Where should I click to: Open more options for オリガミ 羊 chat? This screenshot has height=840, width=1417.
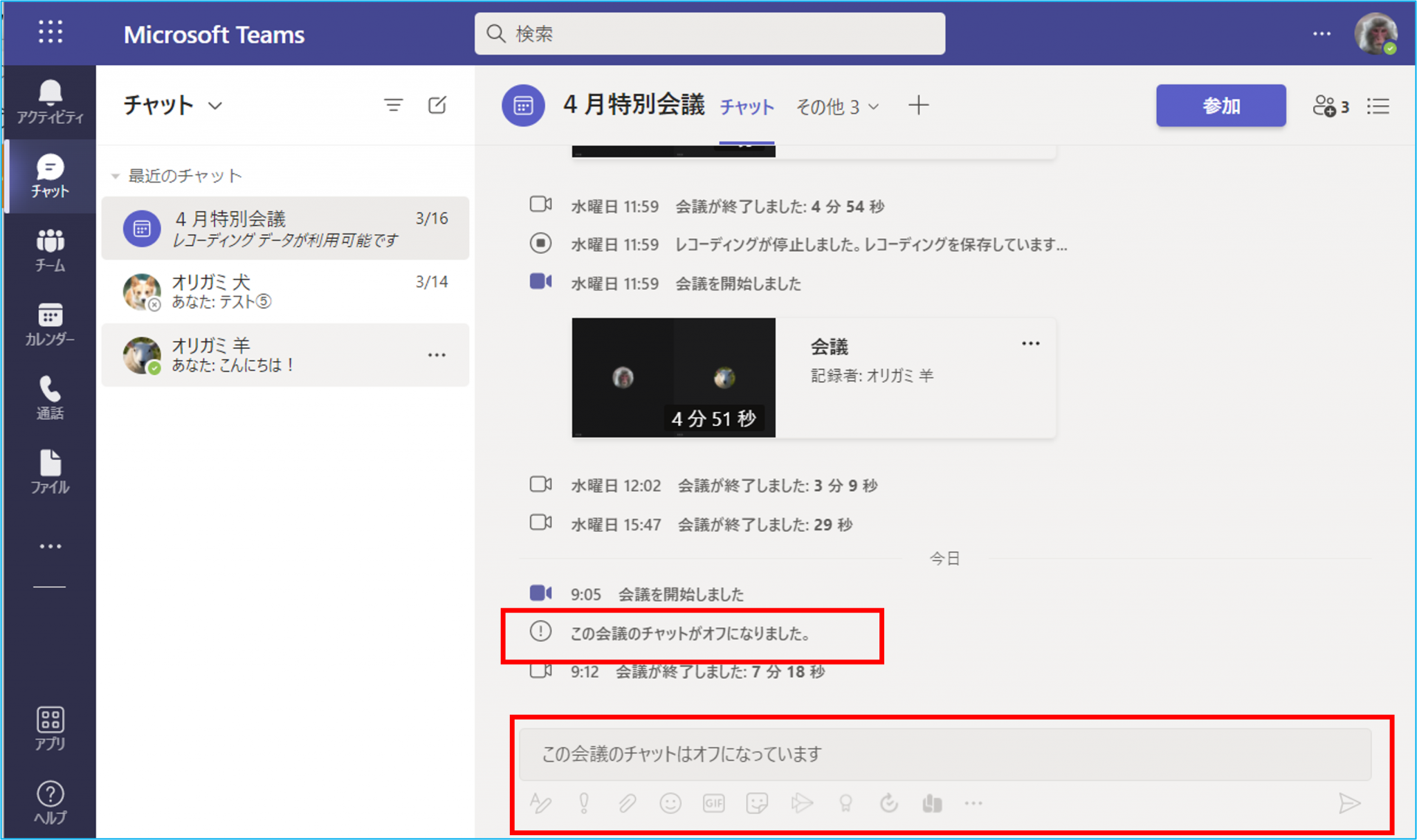tap(437, 355)
